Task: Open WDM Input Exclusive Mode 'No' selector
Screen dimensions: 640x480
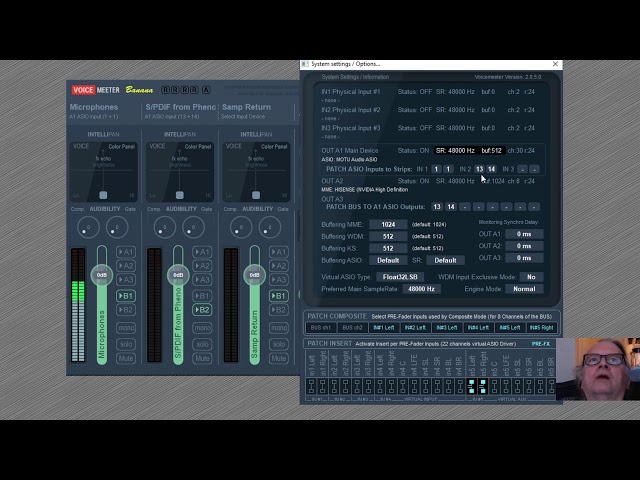Action: 531,277
